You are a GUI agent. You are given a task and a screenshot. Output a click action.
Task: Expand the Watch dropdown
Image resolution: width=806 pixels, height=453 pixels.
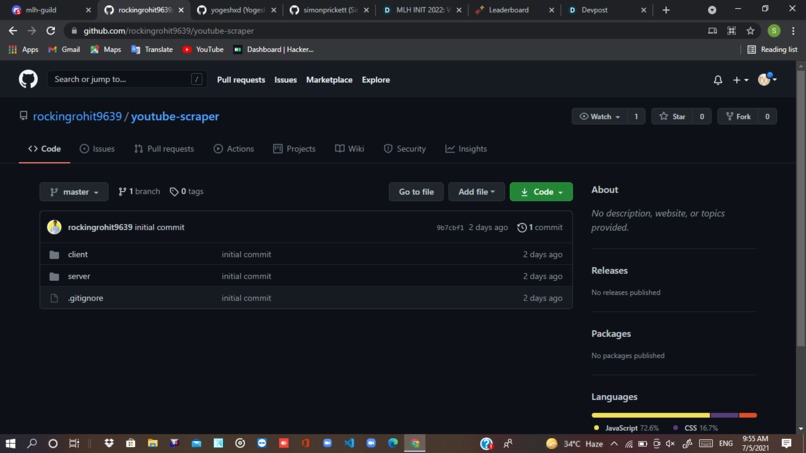point(599,116)
